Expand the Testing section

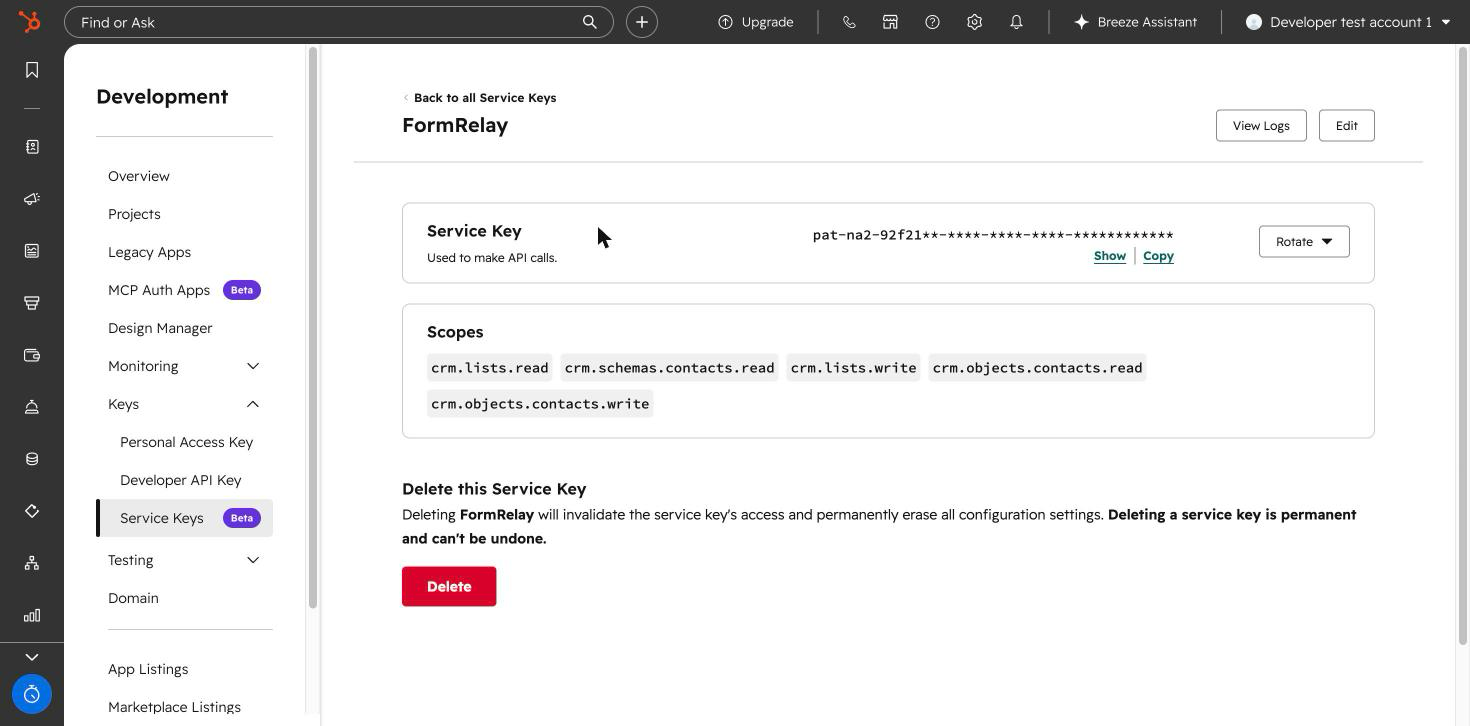coord(184,560)
